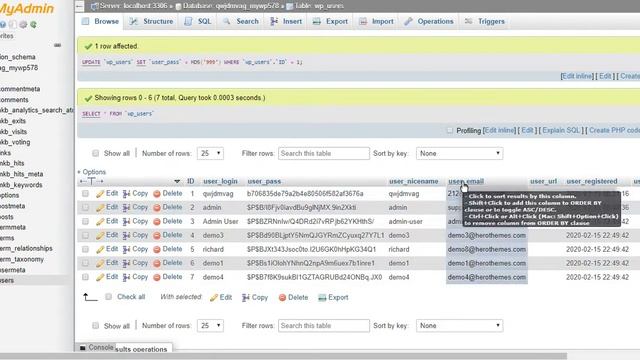
Task: Select the checkbox for demo4 row
Action: tap(85, 277)
